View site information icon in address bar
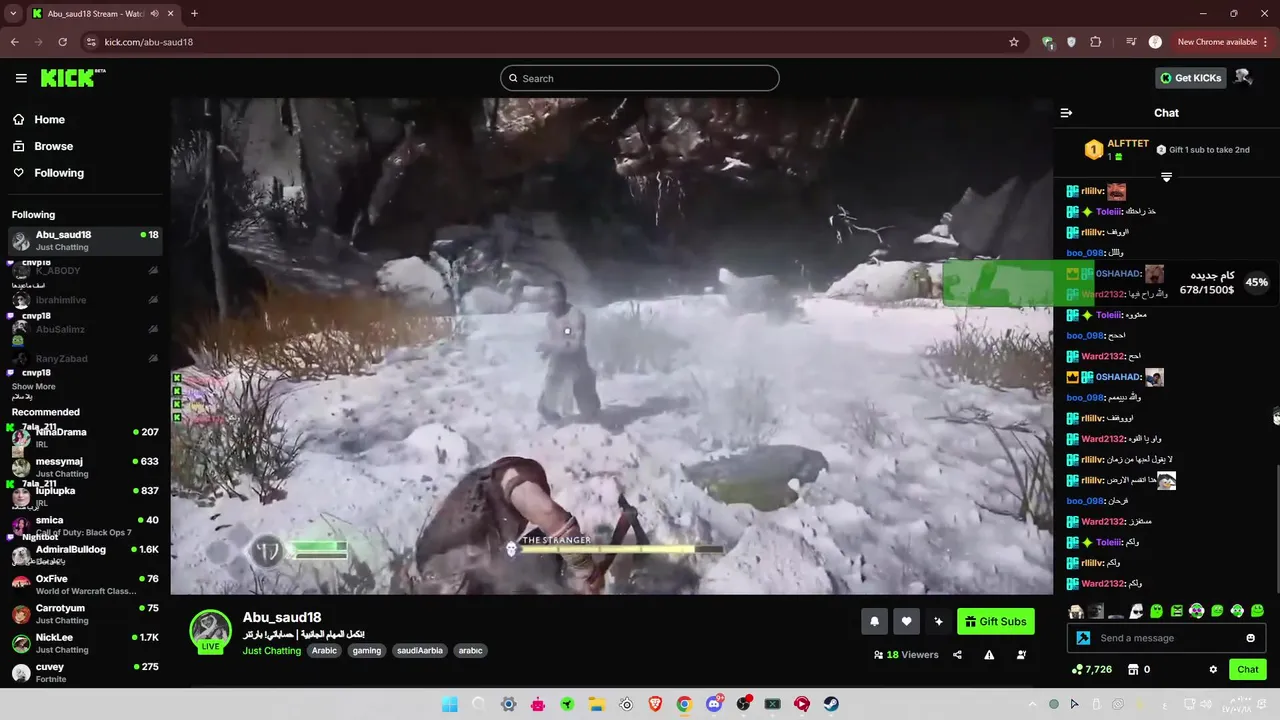Viewport: 1280px width, 720px height. tap(91, 42)
